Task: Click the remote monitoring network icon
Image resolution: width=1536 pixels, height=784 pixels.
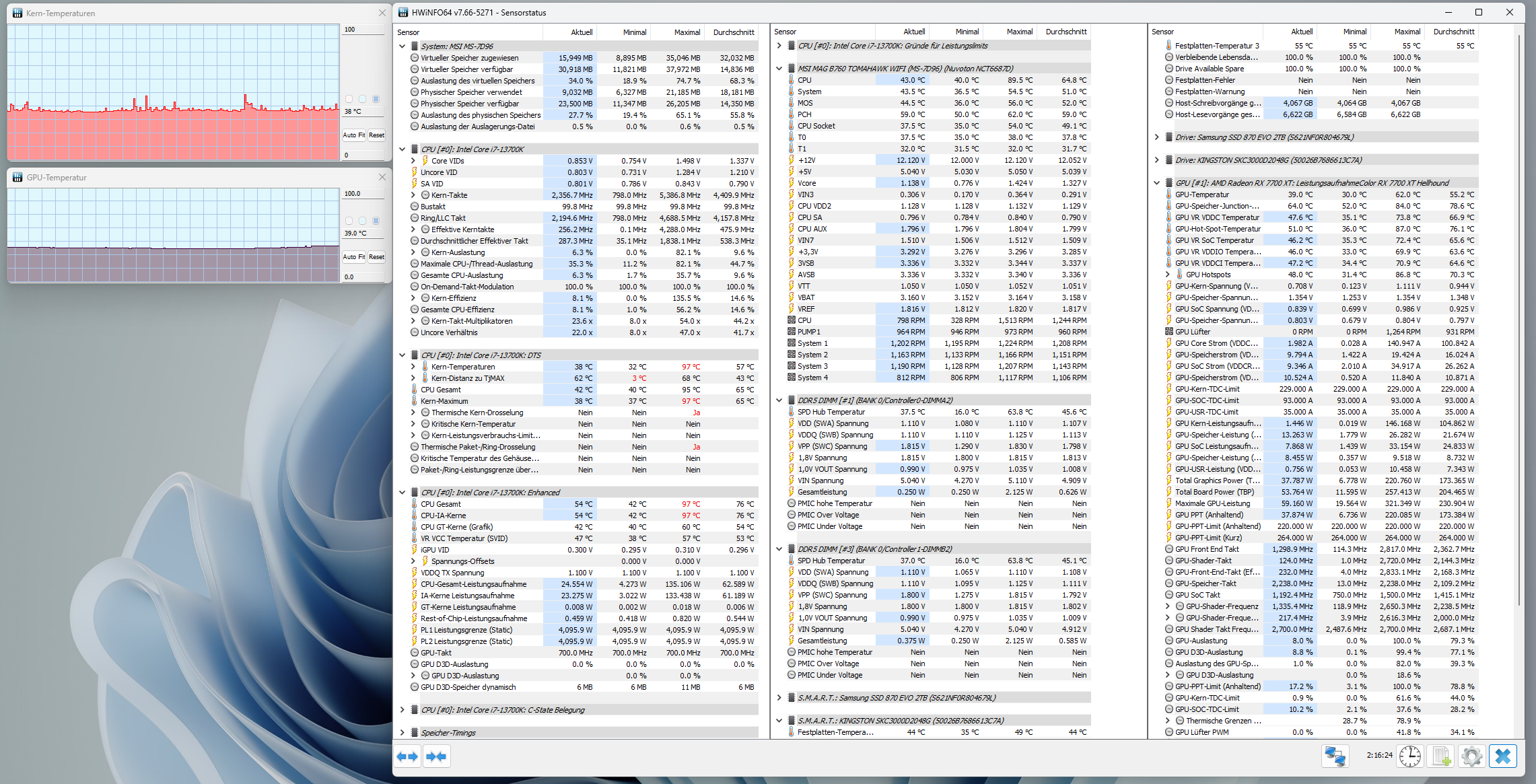Action: tap(1335, 756)
